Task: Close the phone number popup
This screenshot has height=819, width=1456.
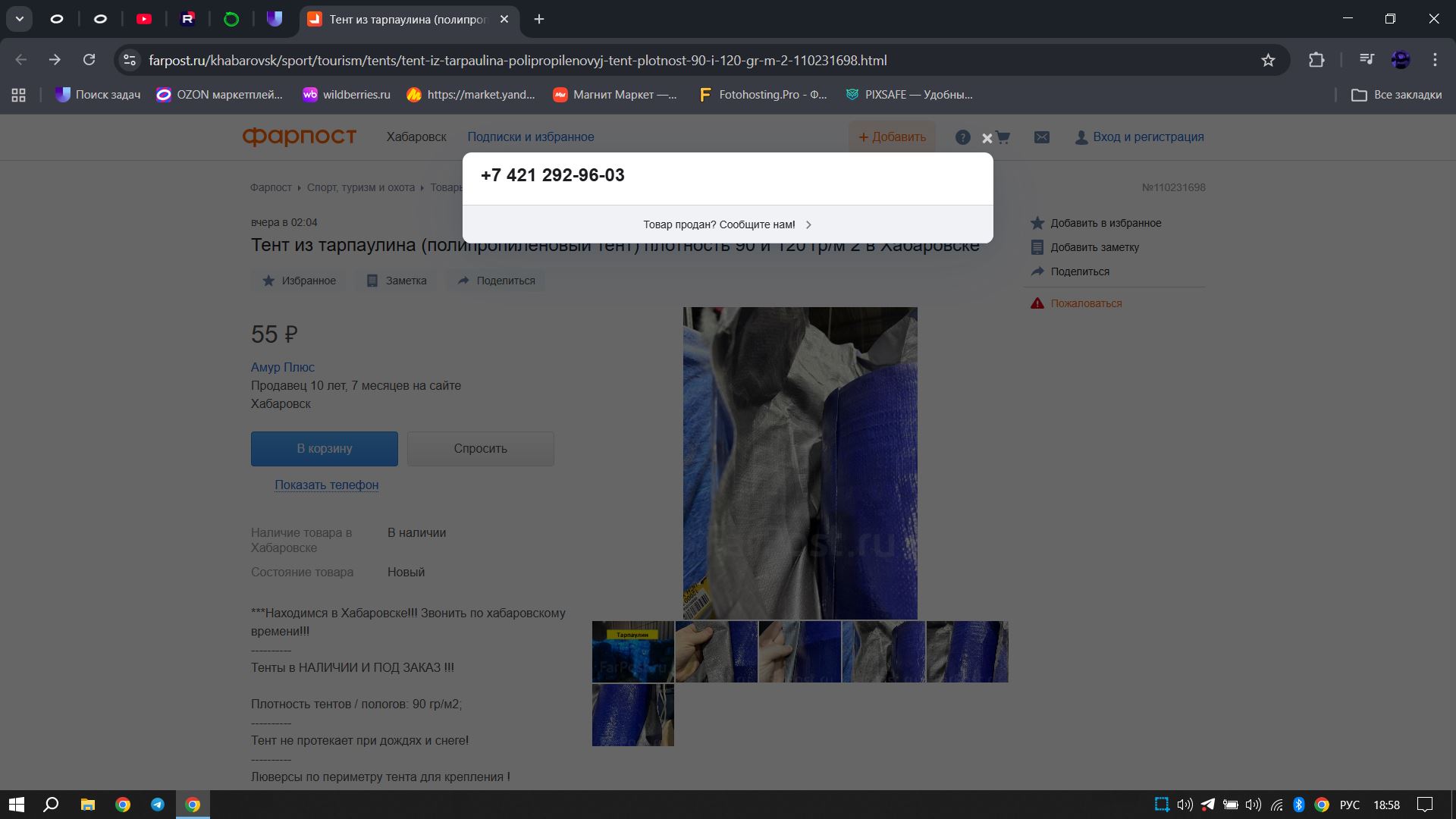Action: pos(987,139)
